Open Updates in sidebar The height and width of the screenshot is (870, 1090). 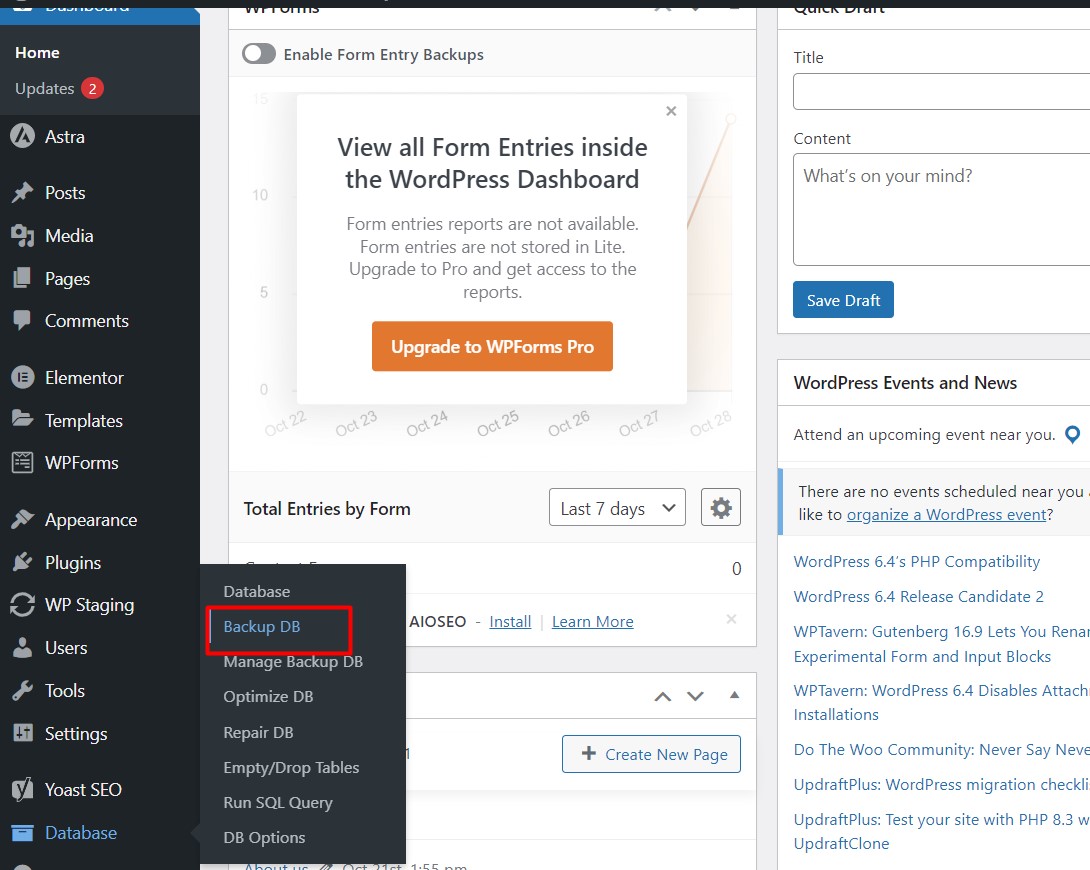click(x=44, y=89)
